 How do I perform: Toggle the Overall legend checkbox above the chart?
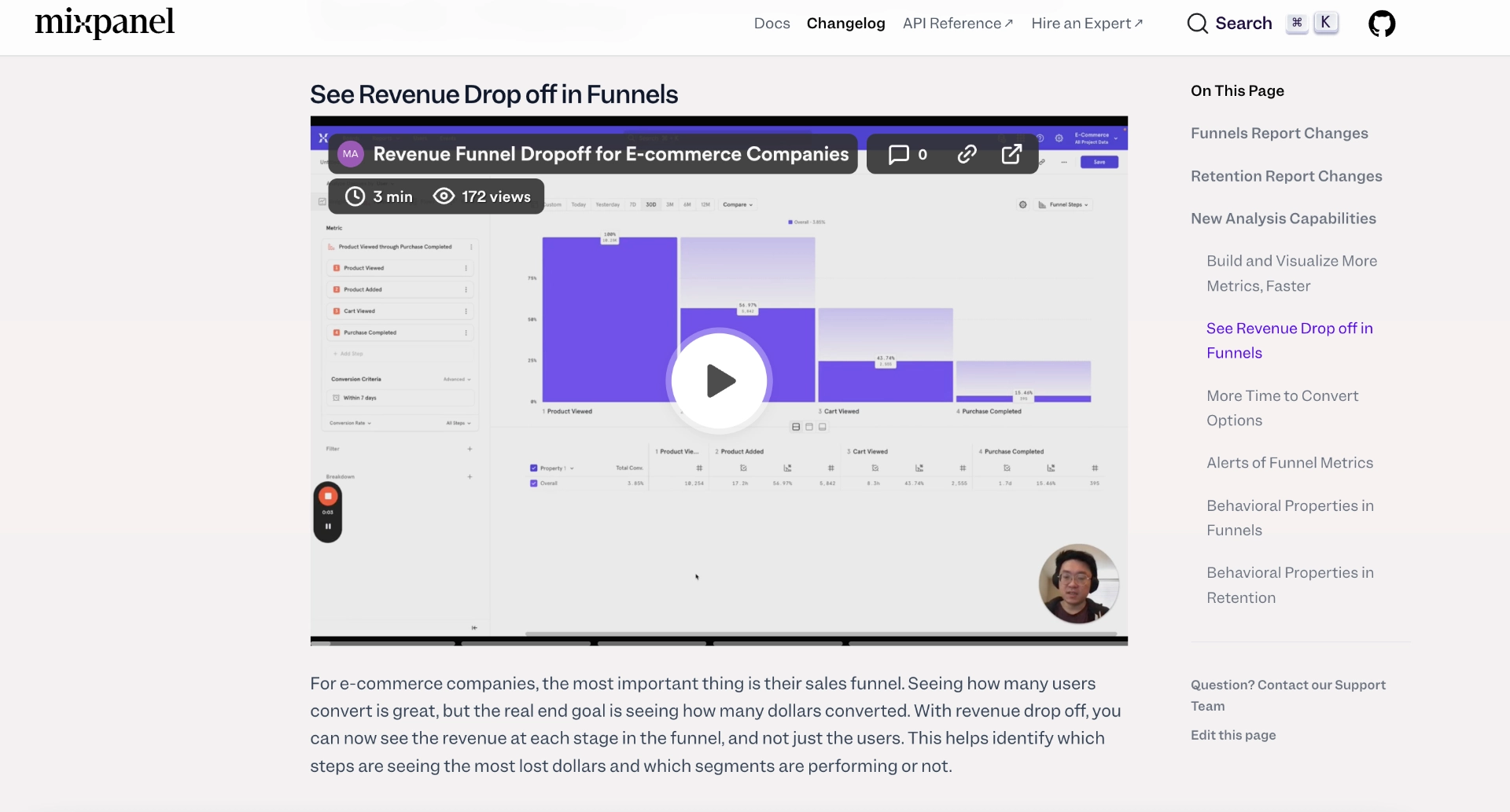pos(791,222)
